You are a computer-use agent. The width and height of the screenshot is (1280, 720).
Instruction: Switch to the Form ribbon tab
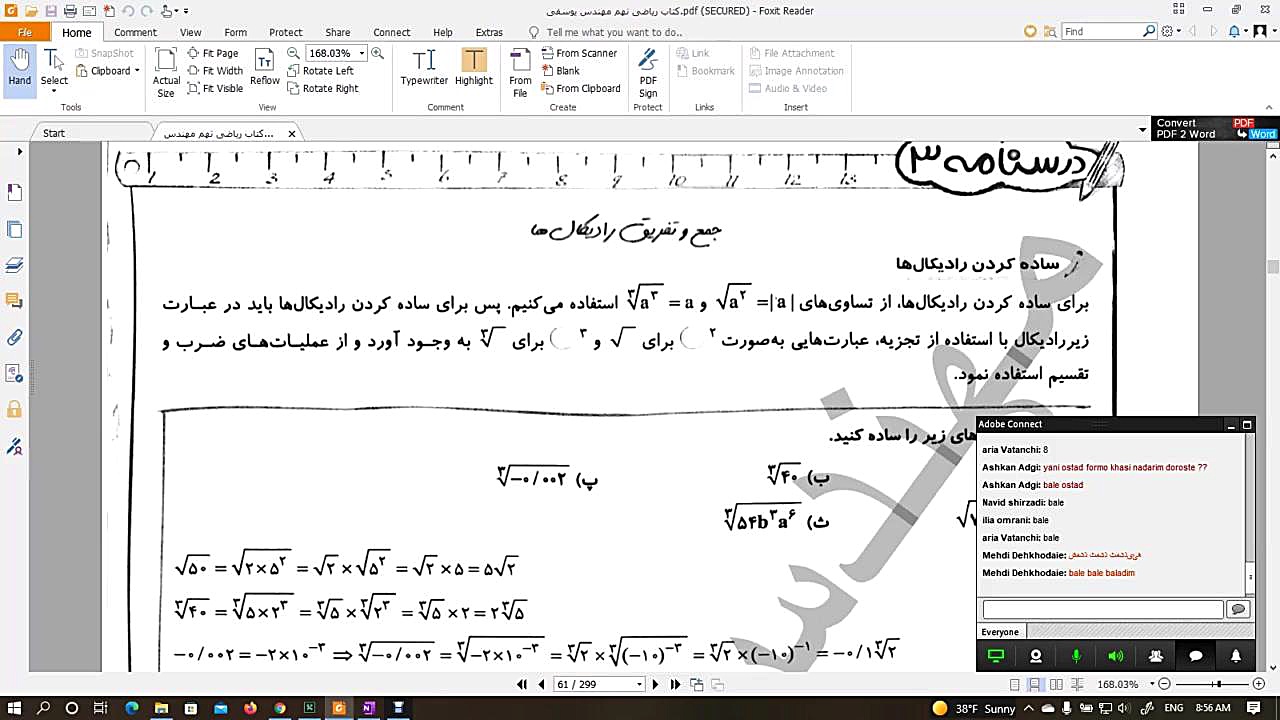tap(236, 32)
